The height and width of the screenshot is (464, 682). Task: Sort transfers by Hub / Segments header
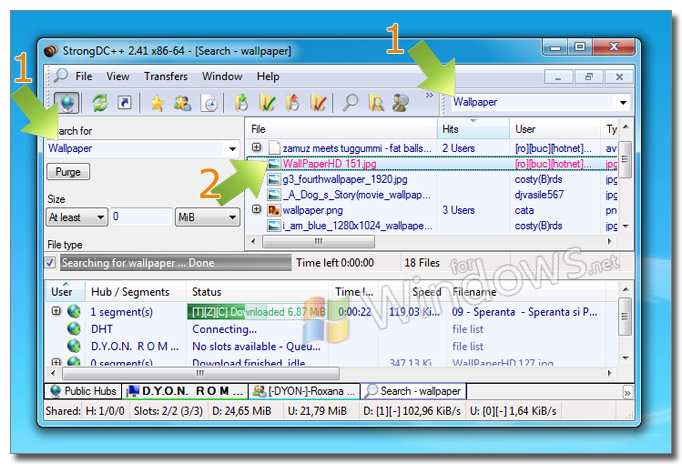coord(136,292)
